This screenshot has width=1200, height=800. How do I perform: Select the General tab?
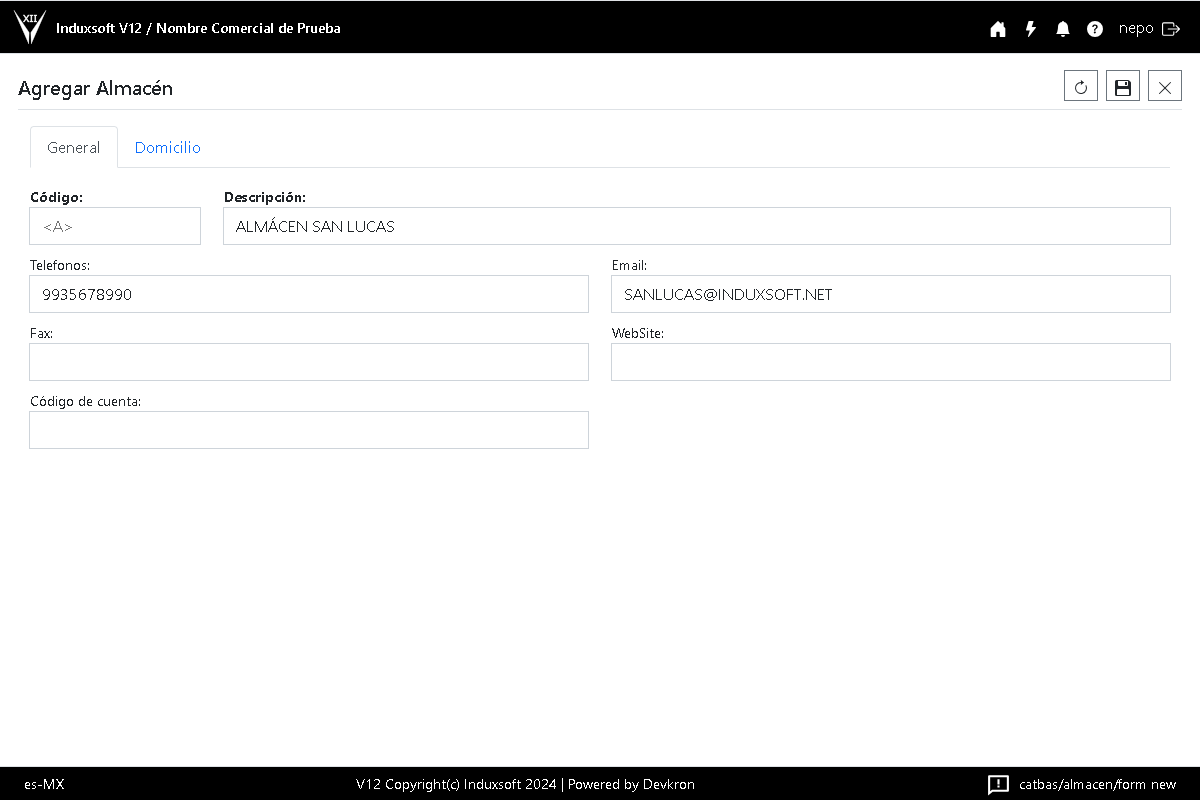pos(74,147)
